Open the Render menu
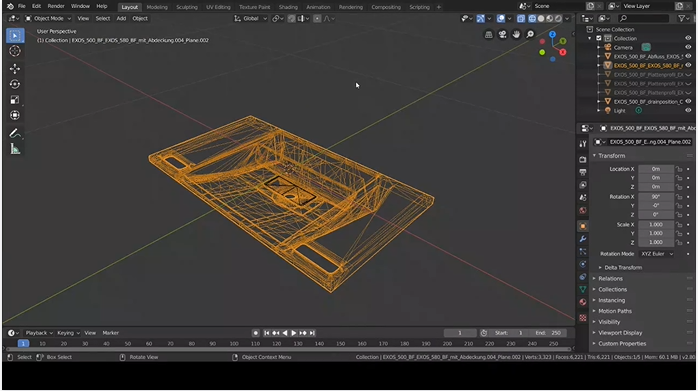 pyautogui.click(x=56, y=6)
